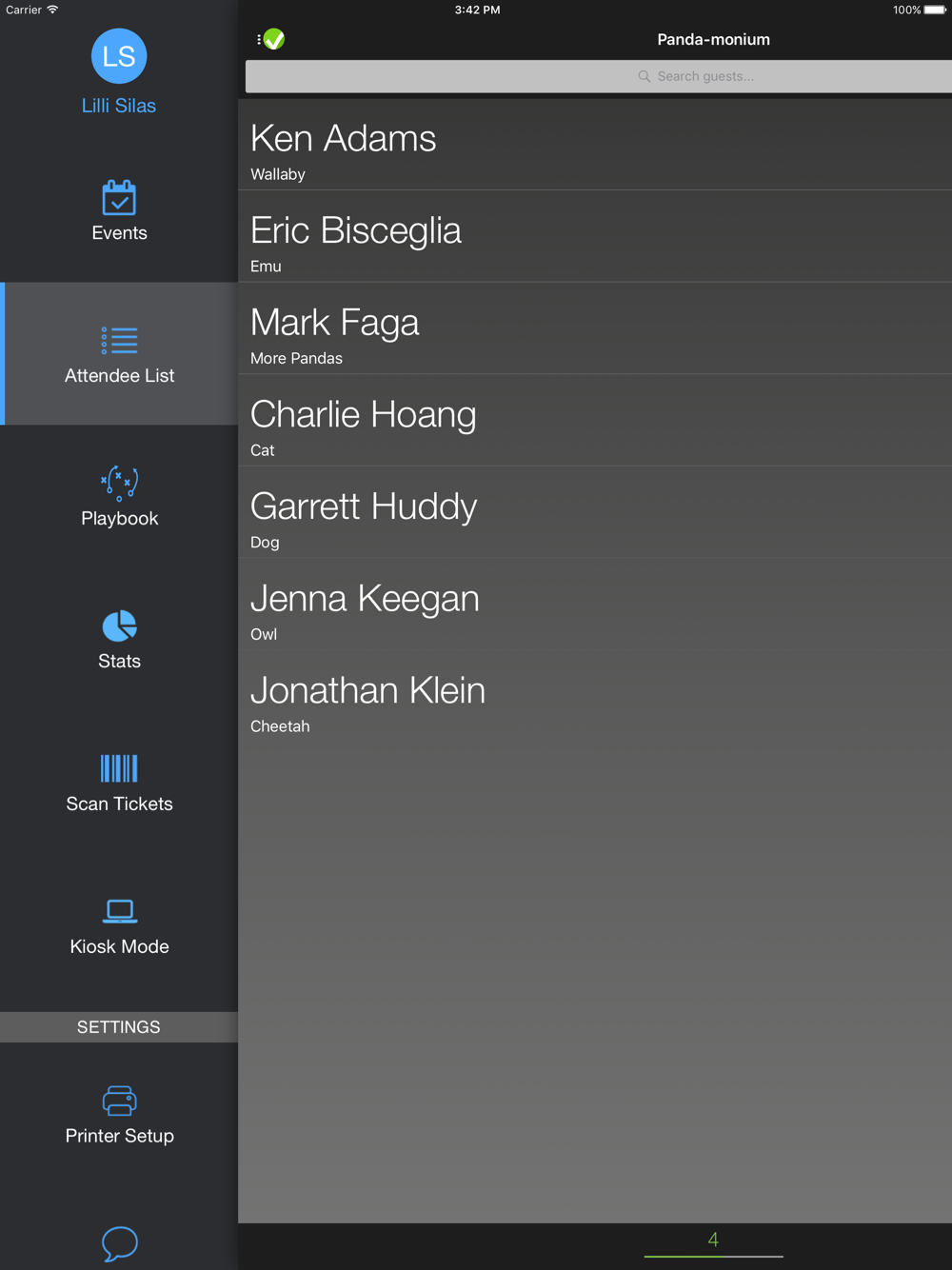Tap the search magnifier icon

coord(645,76)
